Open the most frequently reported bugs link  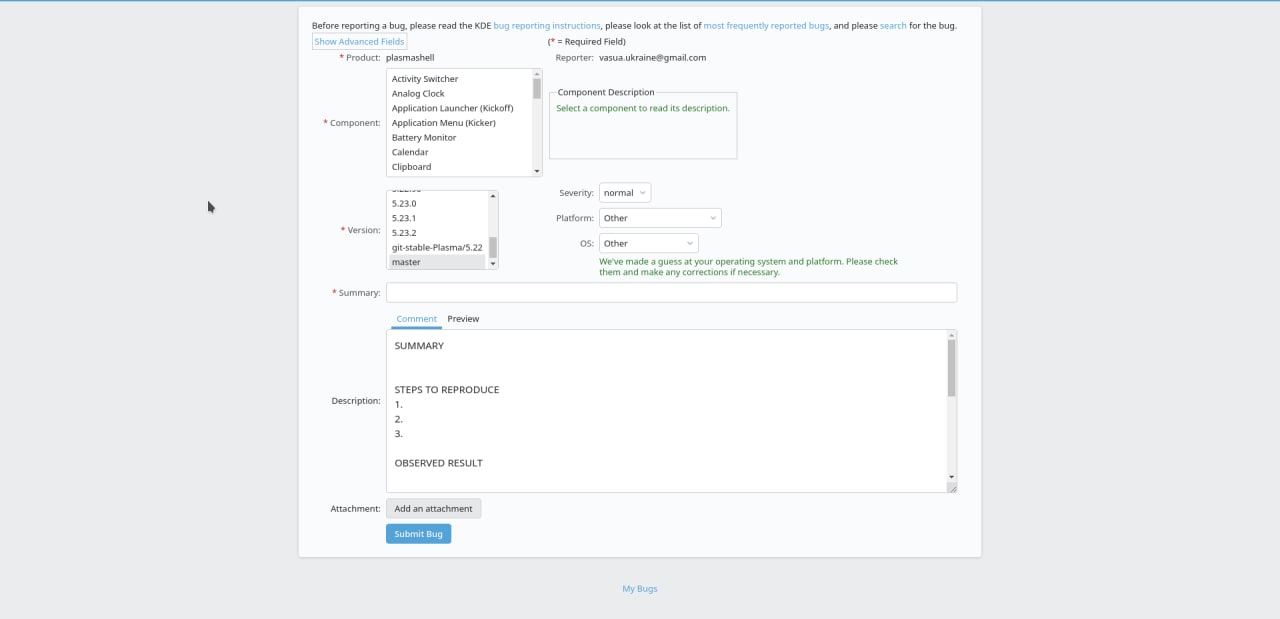point(767,26)
